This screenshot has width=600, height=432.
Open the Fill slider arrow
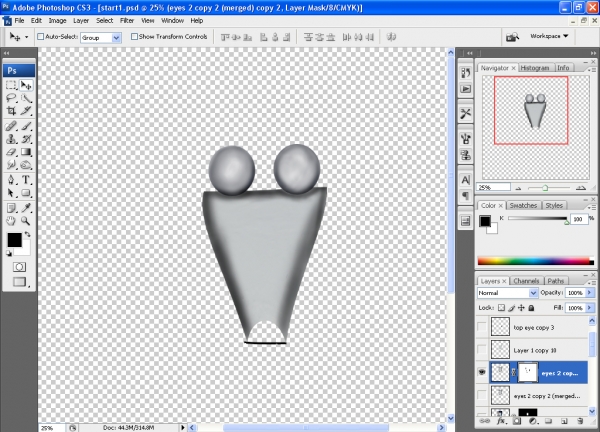pyautogui.click(x=590, y=308)
